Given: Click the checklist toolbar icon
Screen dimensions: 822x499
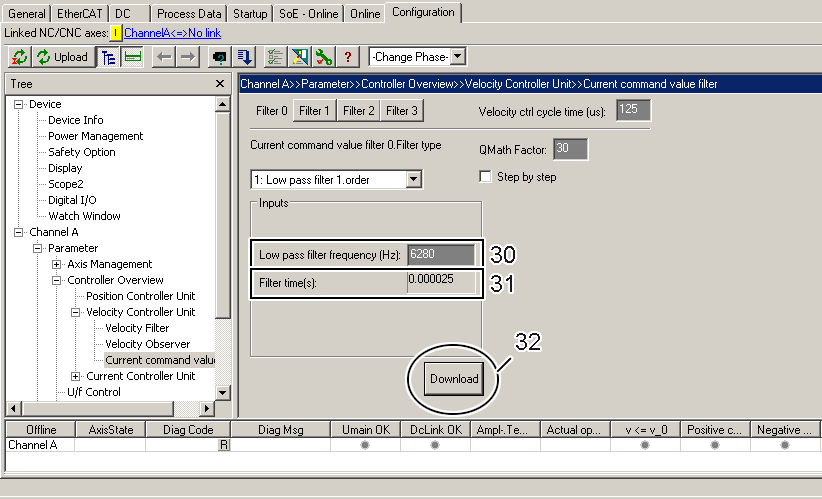Looking at the screenshot, I should (275, 57).
